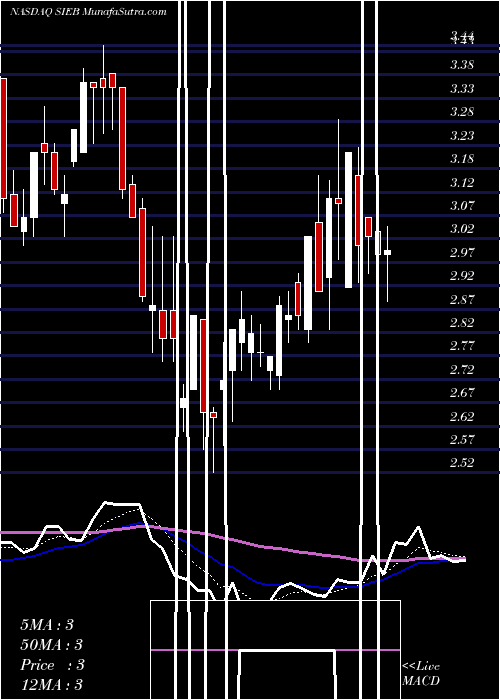The width and height of the screenshot is (500, 700).
Task: Click the 3.07 price axis label
Action: (462, 206)
